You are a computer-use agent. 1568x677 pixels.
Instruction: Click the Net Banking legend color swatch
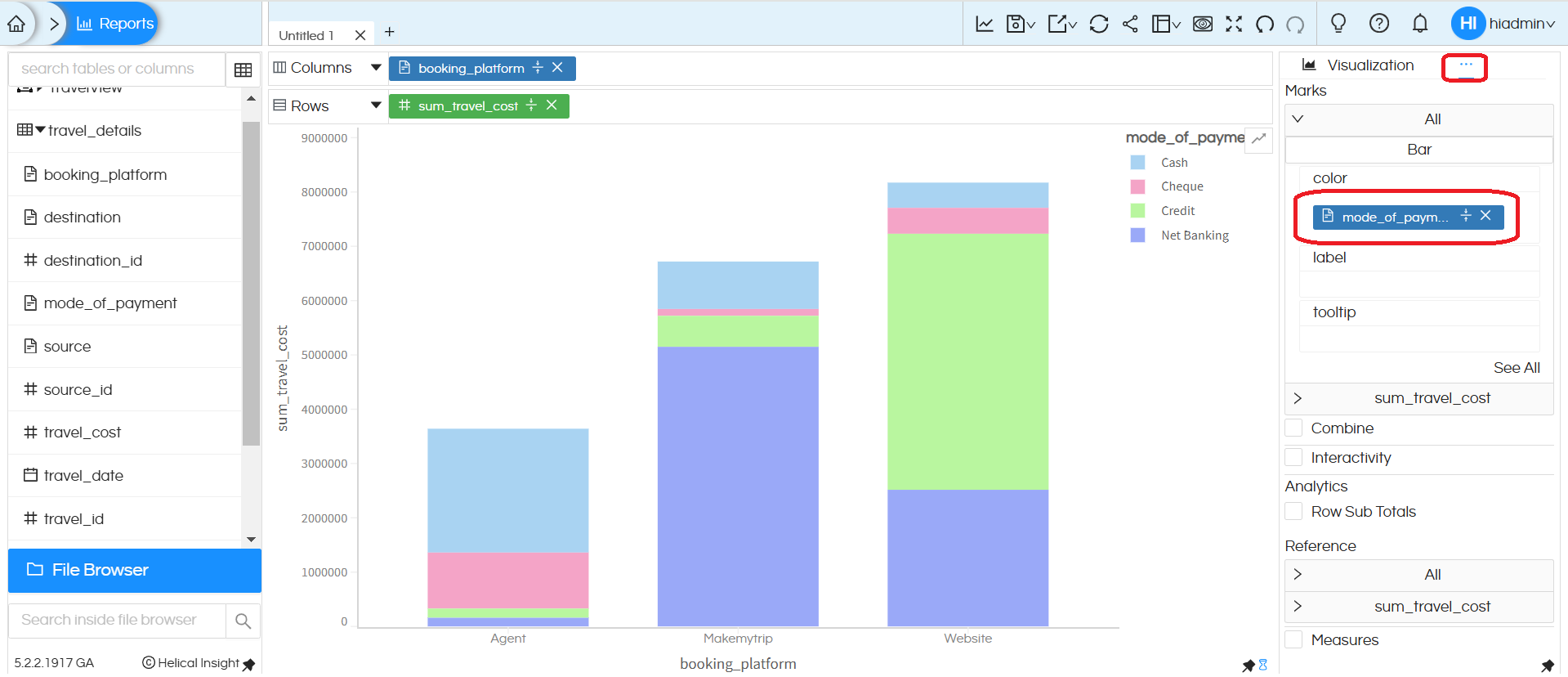point(1137,235)
